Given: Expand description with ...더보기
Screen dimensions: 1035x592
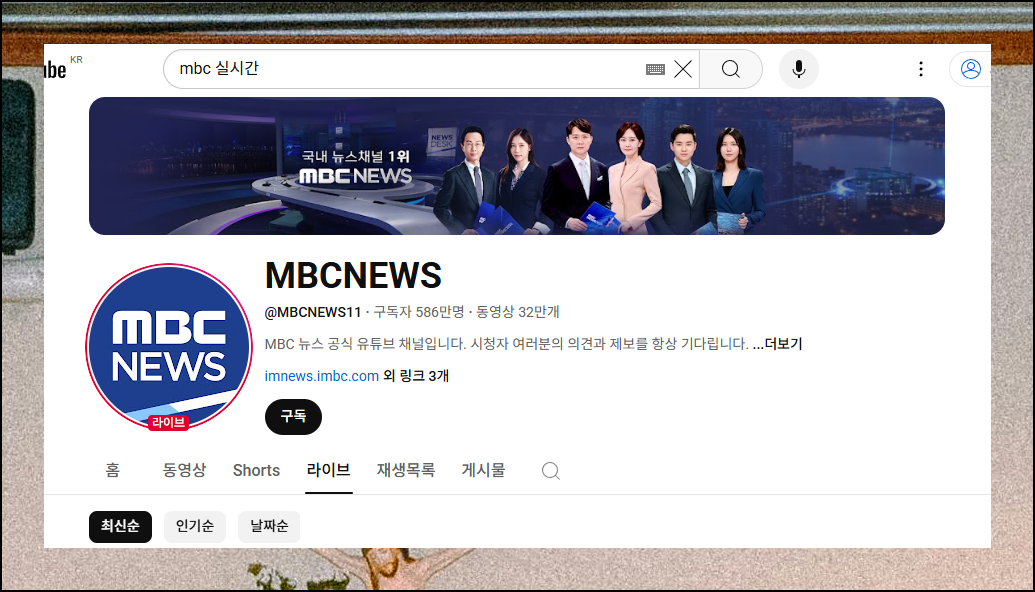Looking at the screenshot, I should coord(778,344).
